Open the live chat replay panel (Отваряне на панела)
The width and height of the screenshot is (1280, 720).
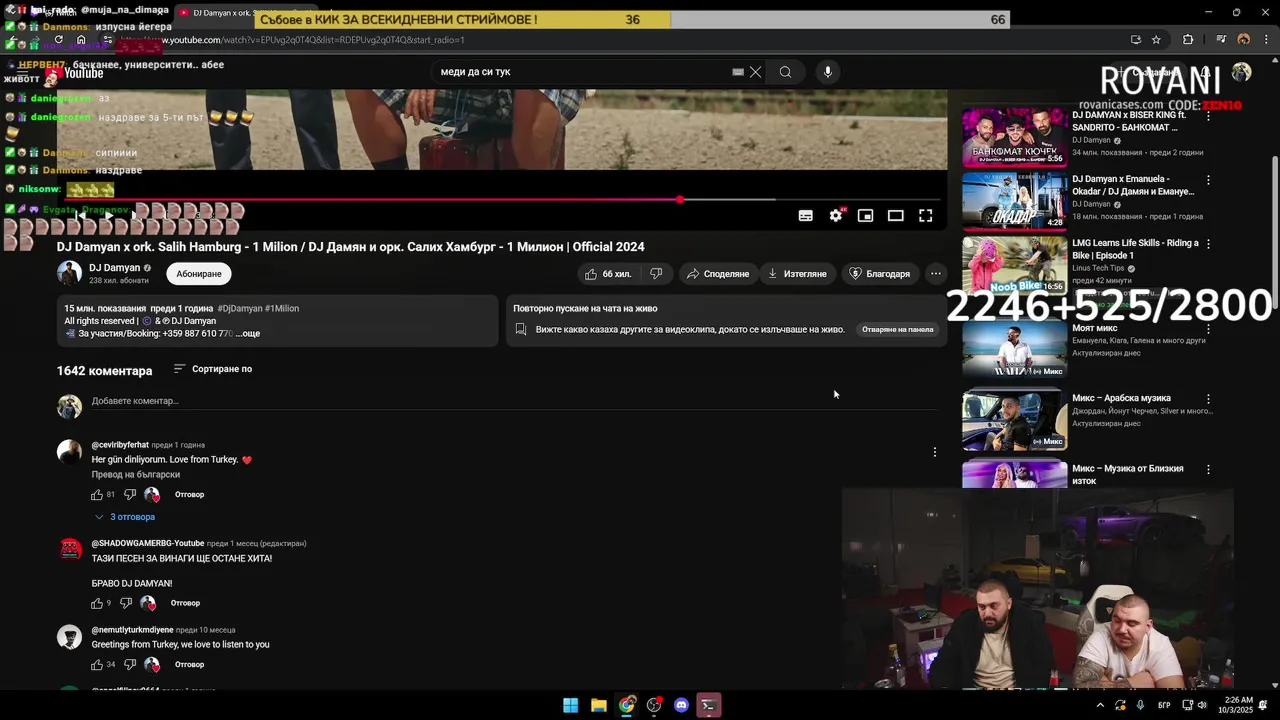click(897, 329)
